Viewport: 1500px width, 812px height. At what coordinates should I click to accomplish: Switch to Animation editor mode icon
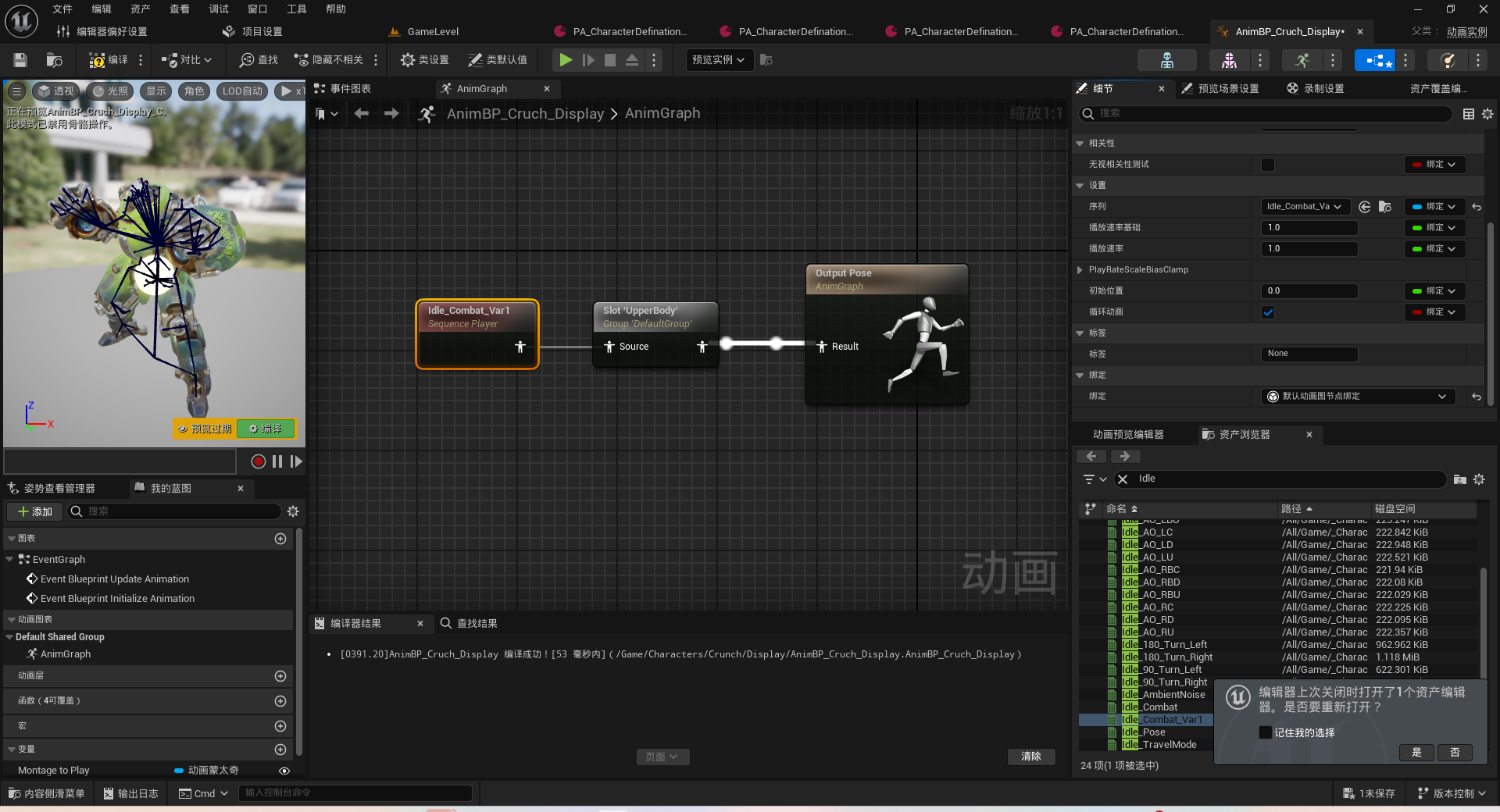click(x=1302, y=60)
